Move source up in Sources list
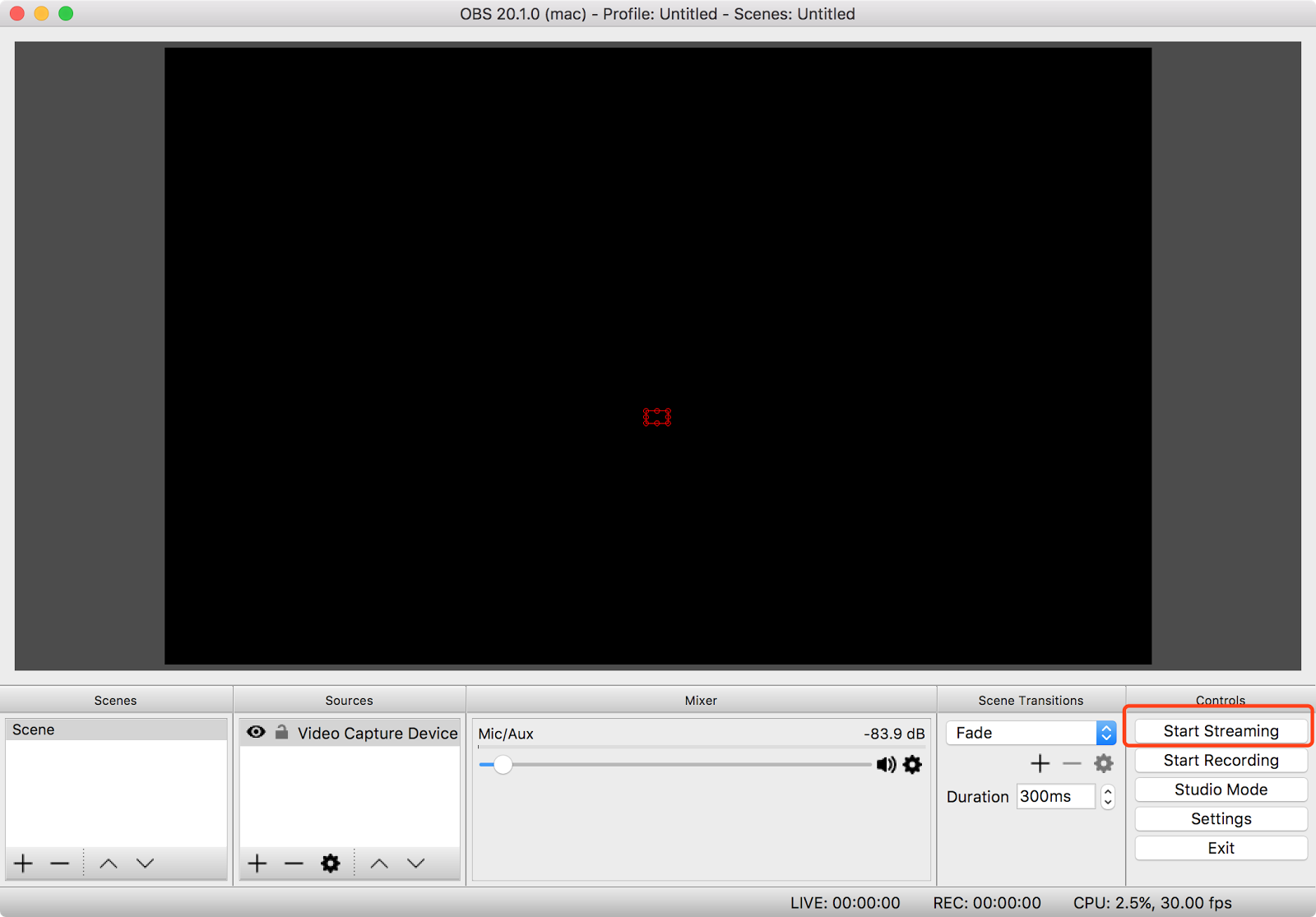1316x917 pixels. (379, 863)
